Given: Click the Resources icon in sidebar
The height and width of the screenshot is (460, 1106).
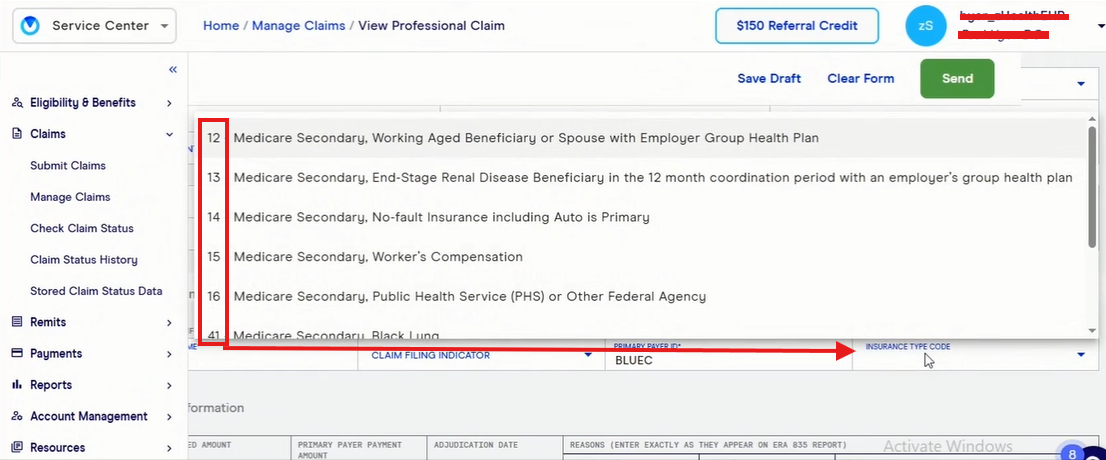Looking at the screenshot, I should [x=17, y=447].
